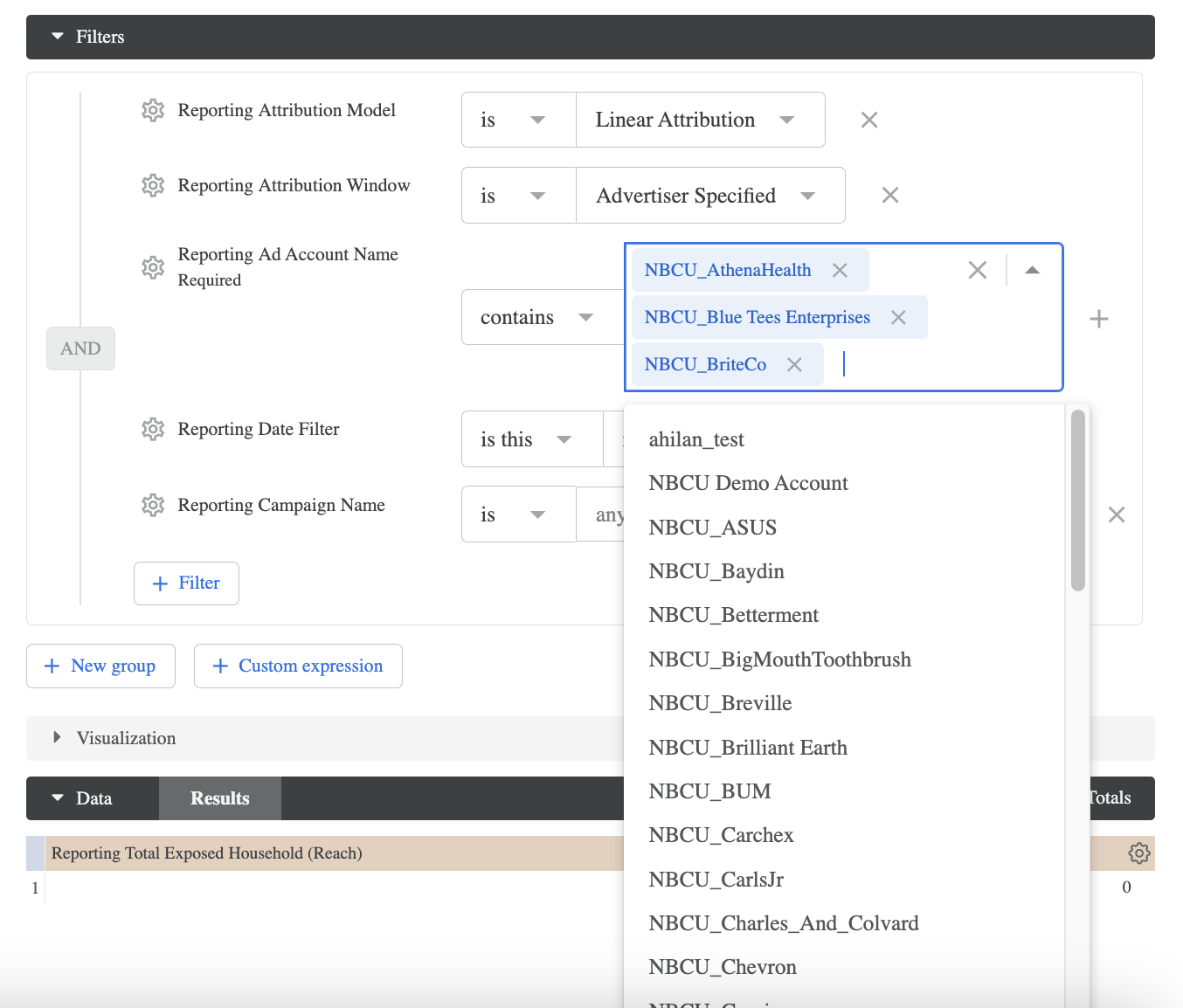Remove the NBCU_Blue Tees Enterprises tag
The image size is (1183, 1008).
tap(898, 318)
